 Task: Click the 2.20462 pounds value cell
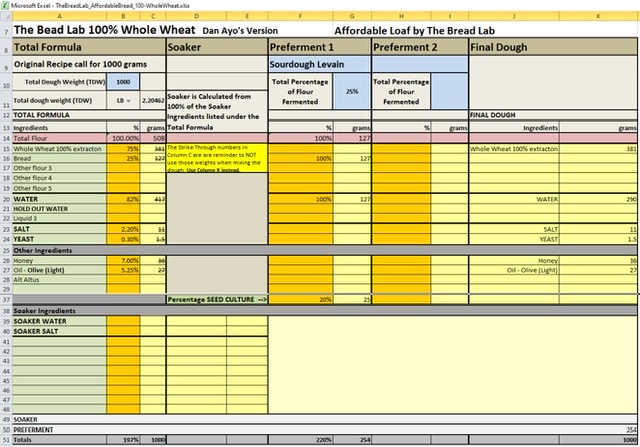153,100
